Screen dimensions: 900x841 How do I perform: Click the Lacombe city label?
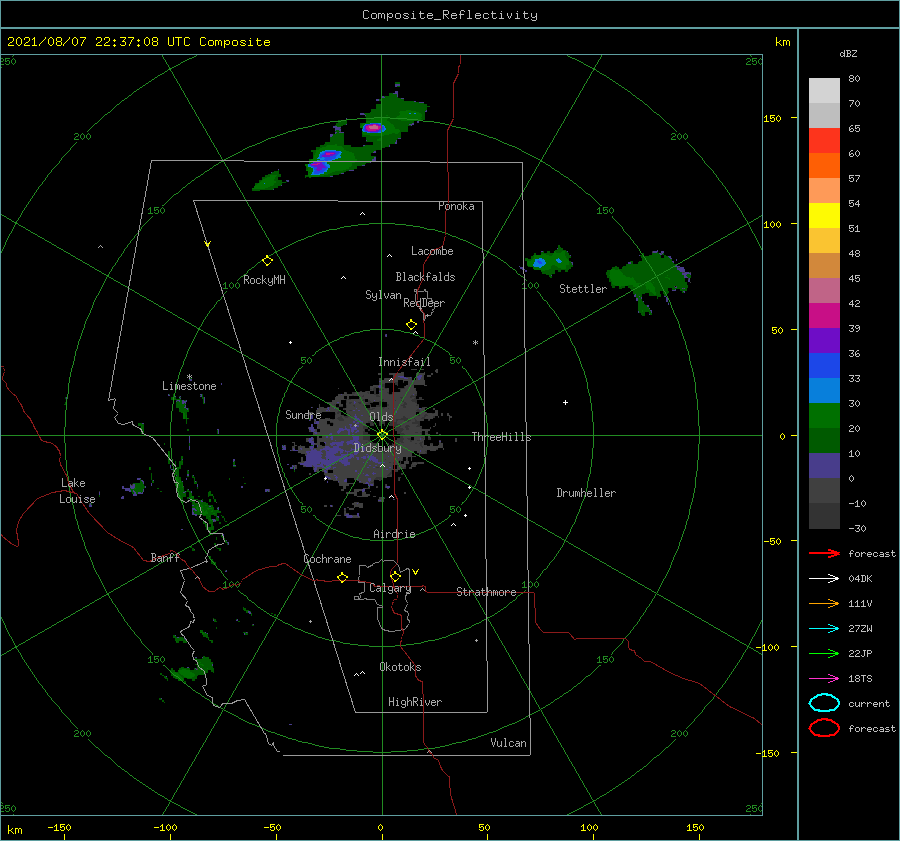click(432, 251)
